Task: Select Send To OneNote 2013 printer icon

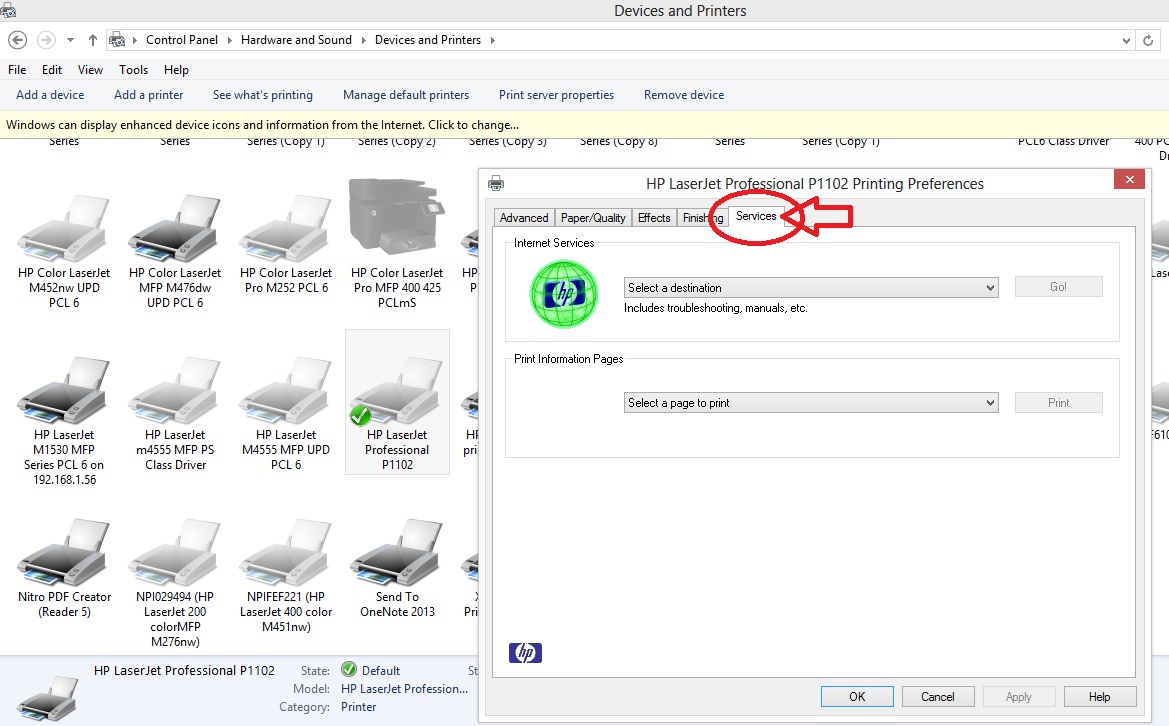Action: [x=397, y=553]
